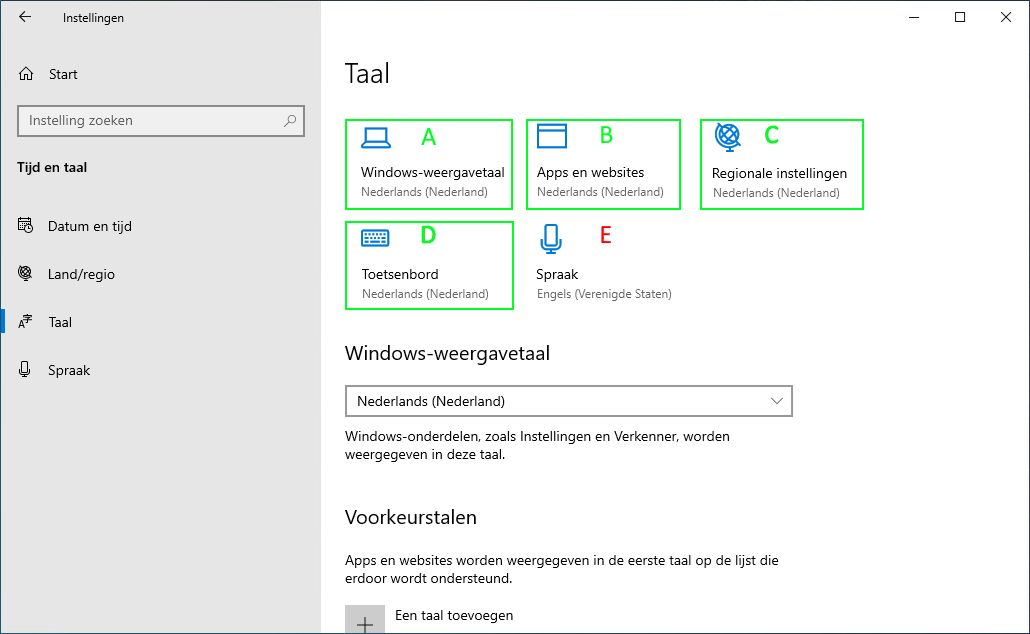1030x634 pixels.
Task: Click the dropdown chevron arrow
Action: coord(776,401)
